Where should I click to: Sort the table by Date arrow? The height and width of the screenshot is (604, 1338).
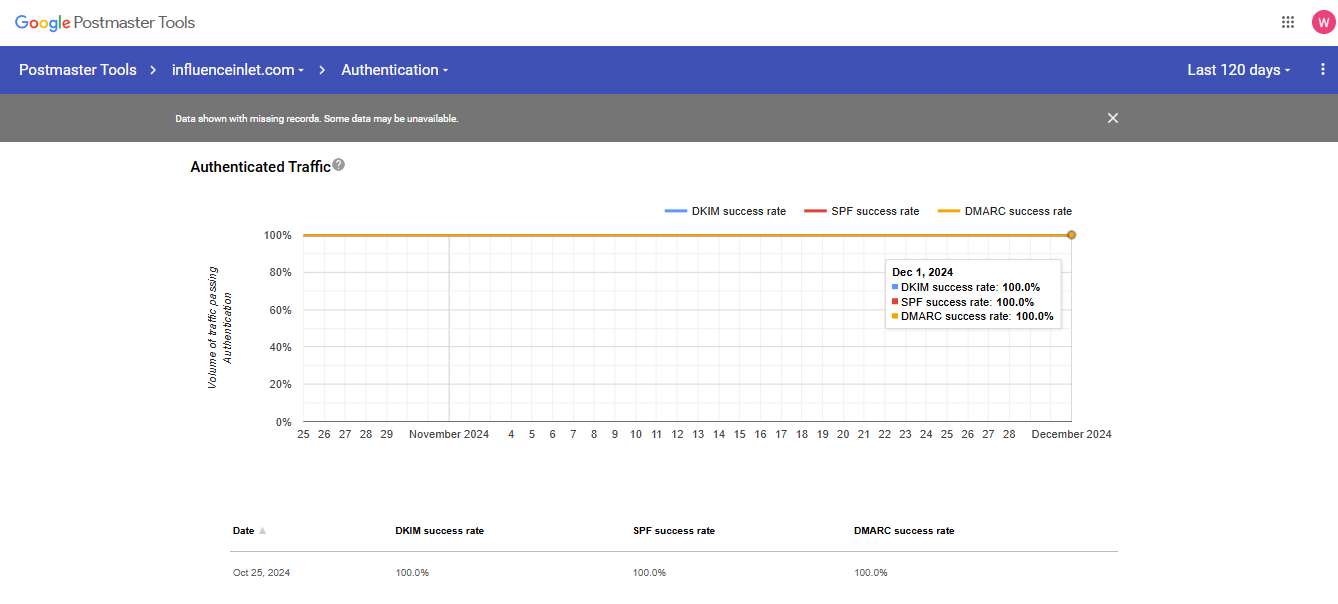[262, 531]
